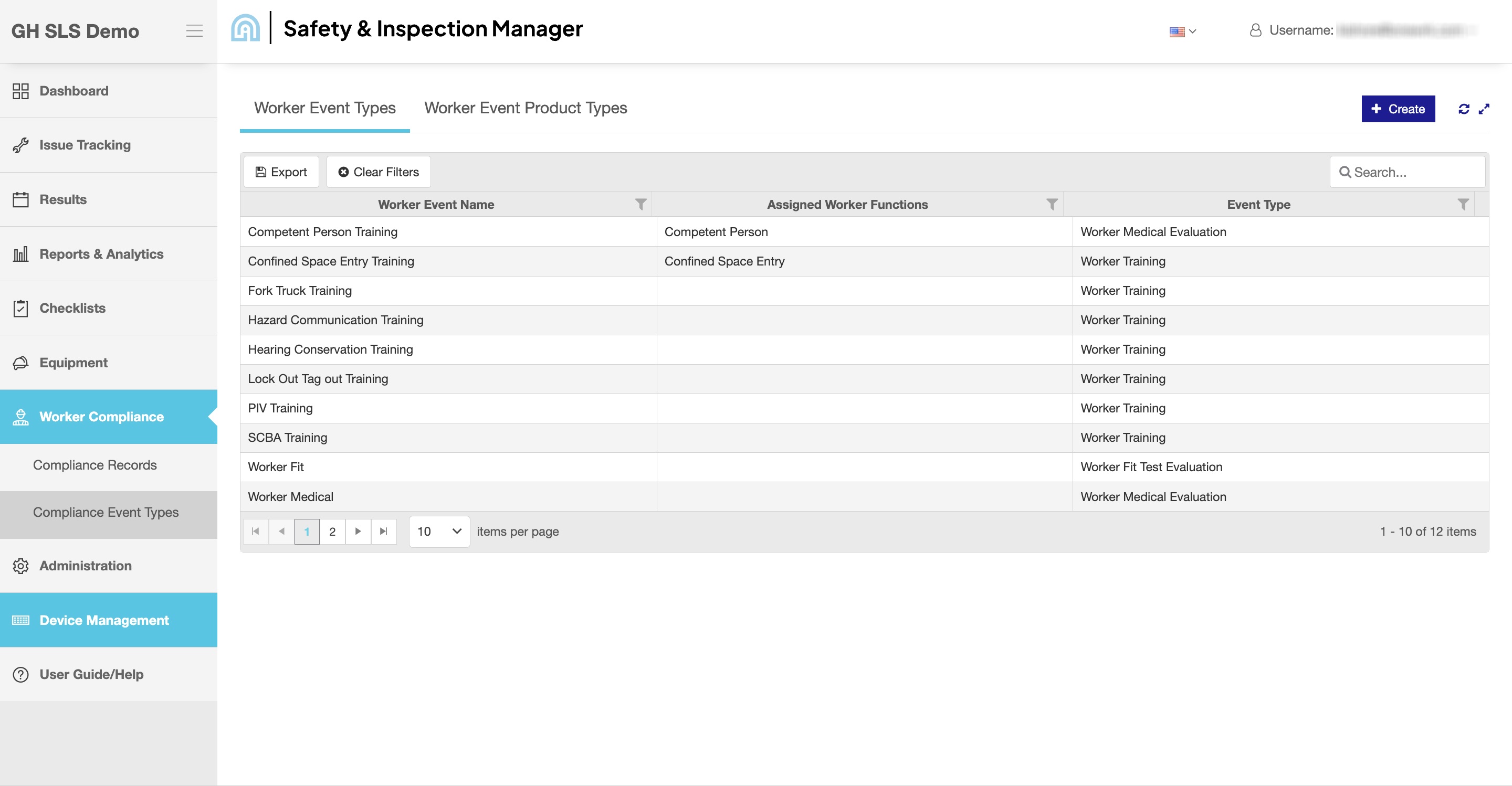Click the Checklists clipboard icon

tap(21, 307)
